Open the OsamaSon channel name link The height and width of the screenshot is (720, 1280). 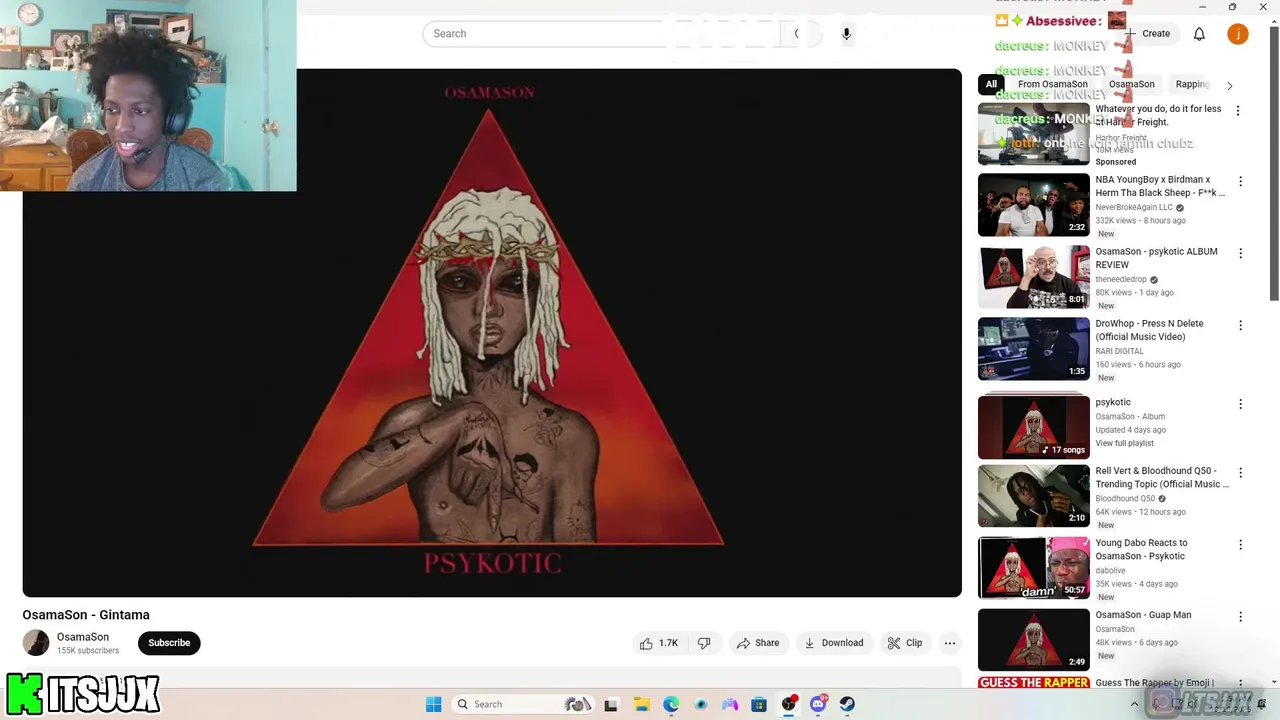[83, 637]
